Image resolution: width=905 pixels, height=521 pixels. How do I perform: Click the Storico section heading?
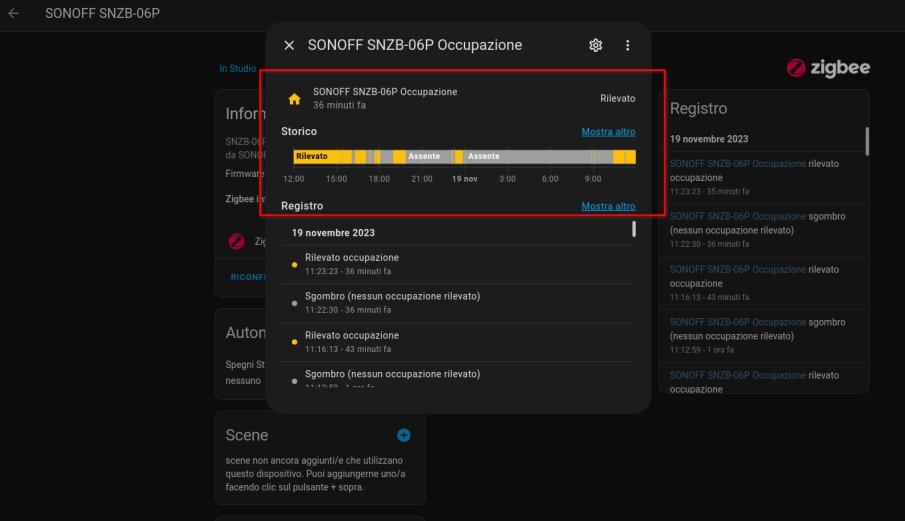coord(299,132)
